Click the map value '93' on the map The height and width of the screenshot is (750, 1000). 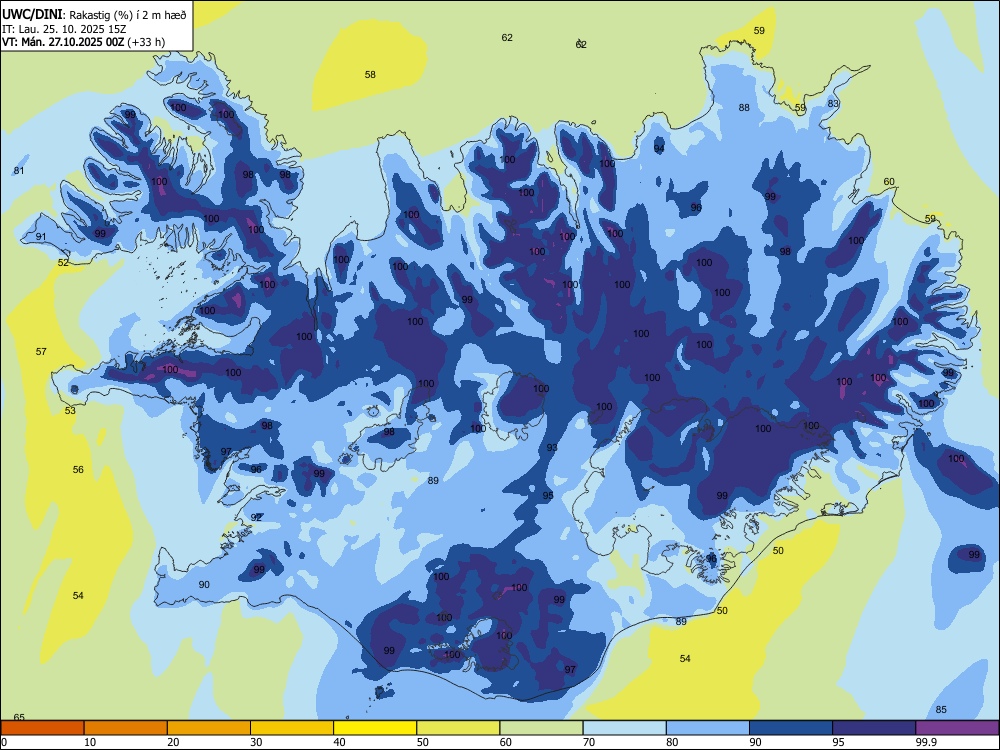point(552,448)
